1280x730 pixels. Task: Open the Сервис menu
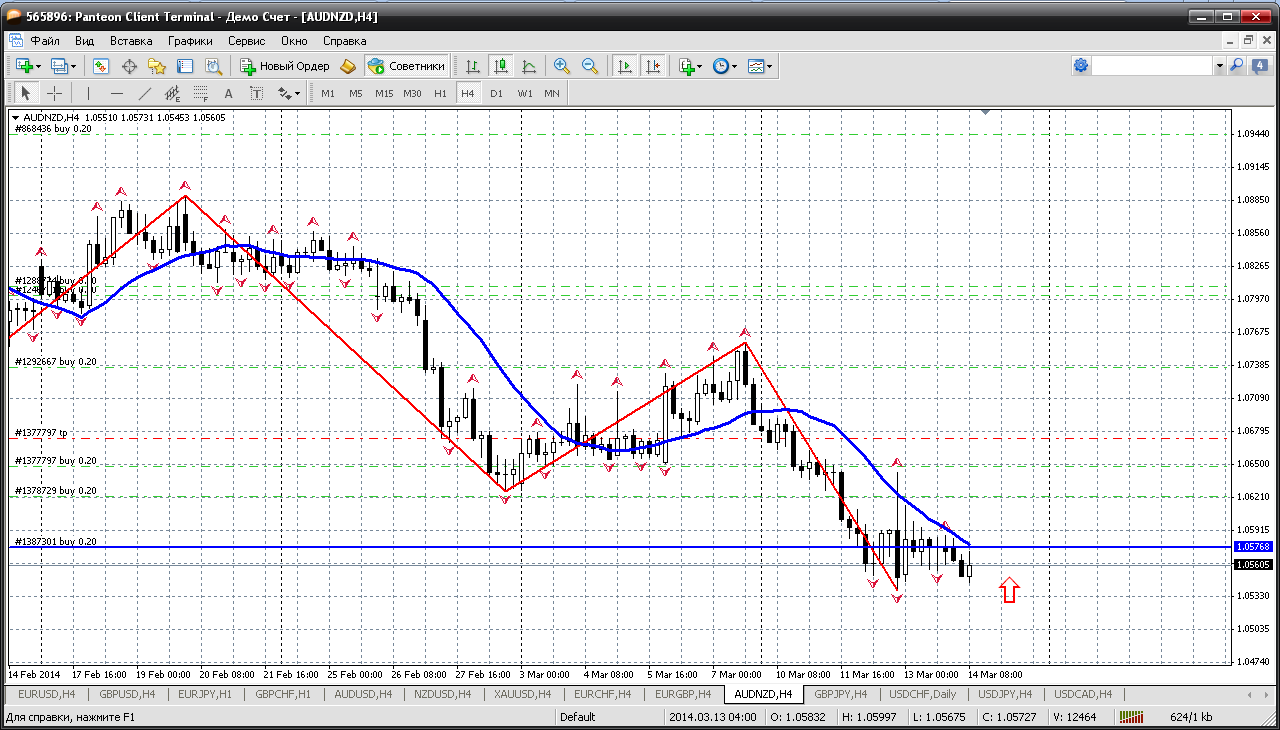click(246, 41)
